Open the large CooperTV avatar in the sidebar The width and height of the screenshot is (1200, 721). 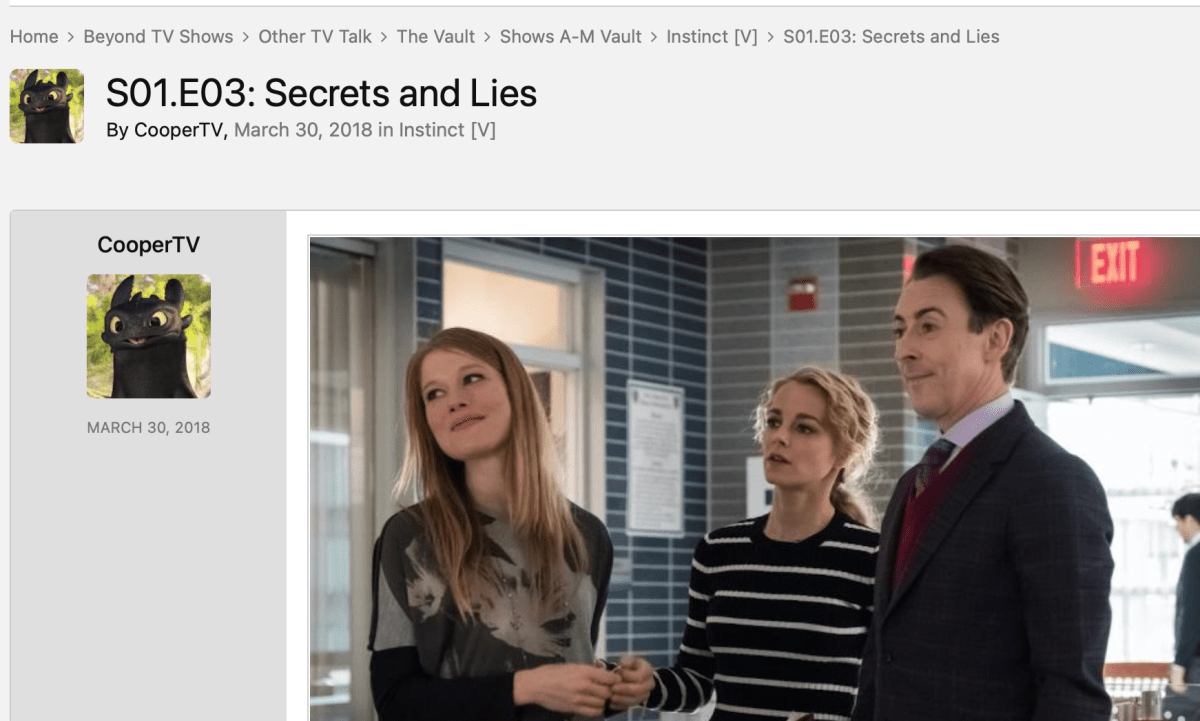pos(149,336)
